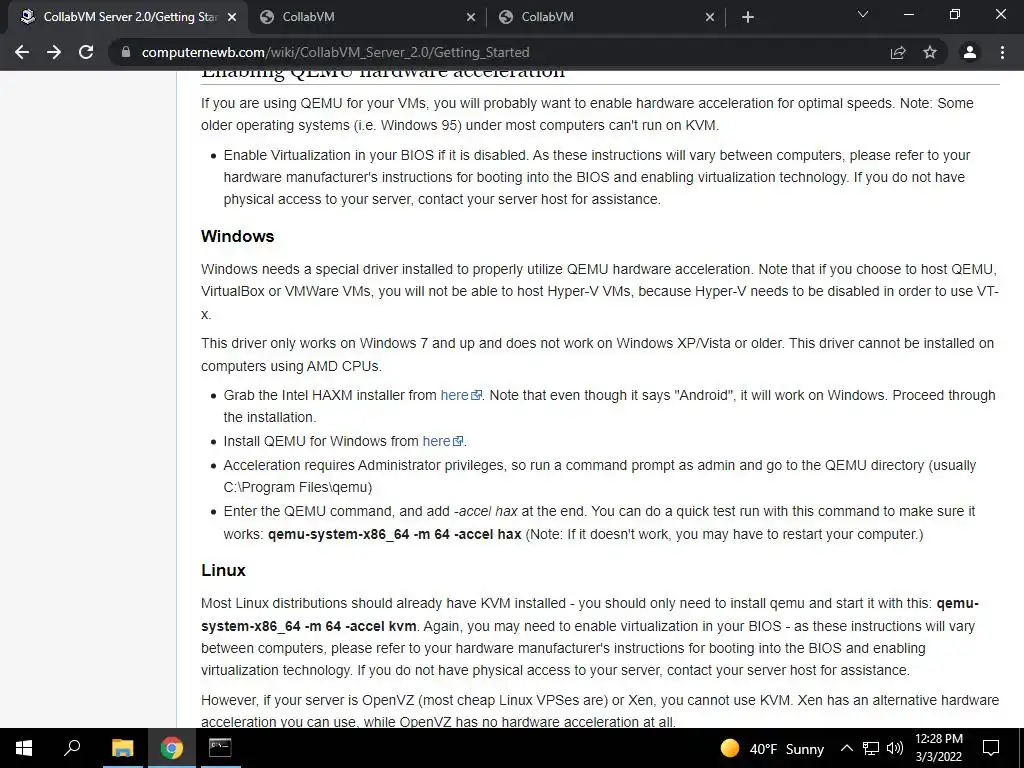Open the clock showing 12:28 PM

(938, 748)
